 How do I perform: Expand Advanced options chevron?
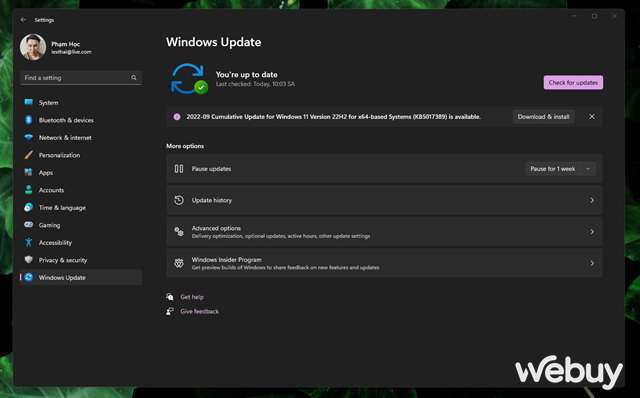coord(592,231)
